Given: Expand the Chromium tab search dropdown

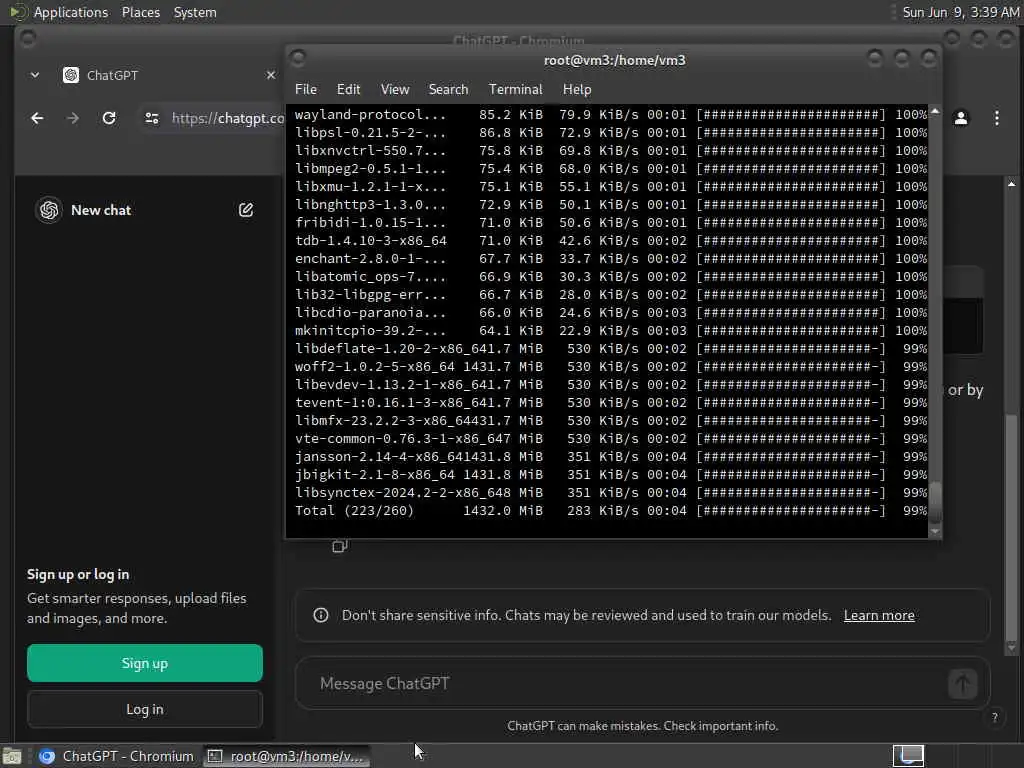Looking at the screenshot, I should pos(35,75).
